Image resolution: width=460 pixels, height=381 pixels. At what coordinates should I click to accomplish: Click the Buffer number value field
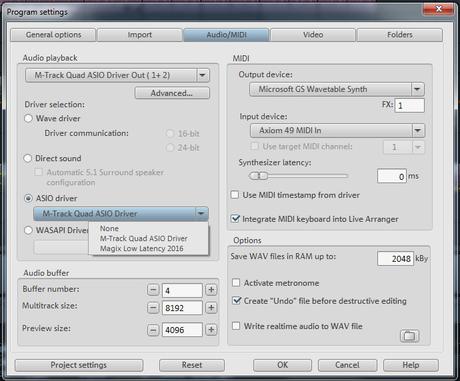point(182,290)
